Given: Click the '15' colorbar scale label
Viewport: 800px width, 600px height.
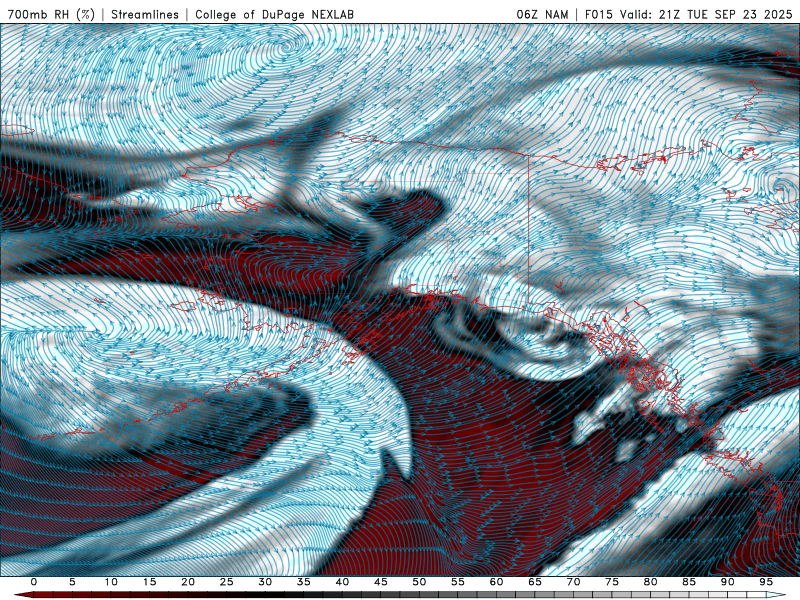Looking at the screenshot, I should [149, 582].
